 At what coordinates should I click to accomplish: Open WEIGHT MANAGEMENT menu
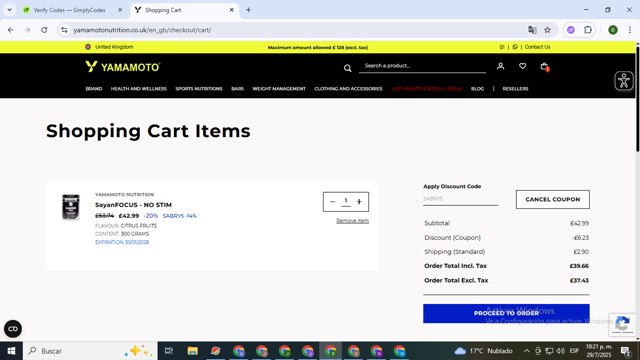(x=279, y=89)
